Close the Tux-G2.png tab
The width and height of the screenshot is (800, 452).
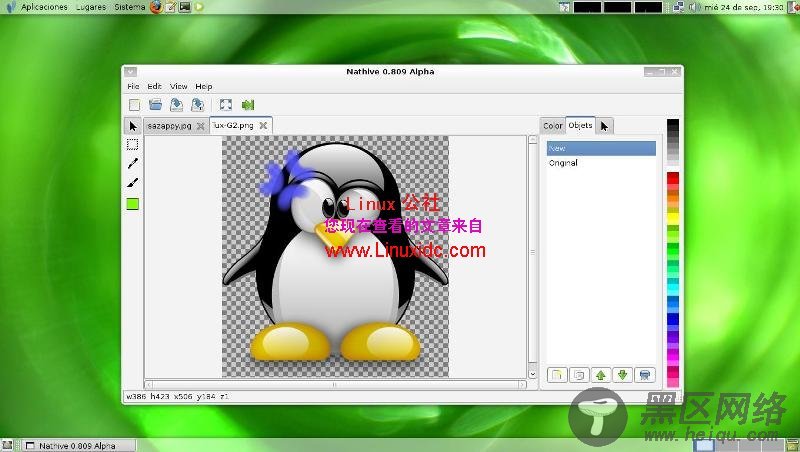tap(263, 125)
